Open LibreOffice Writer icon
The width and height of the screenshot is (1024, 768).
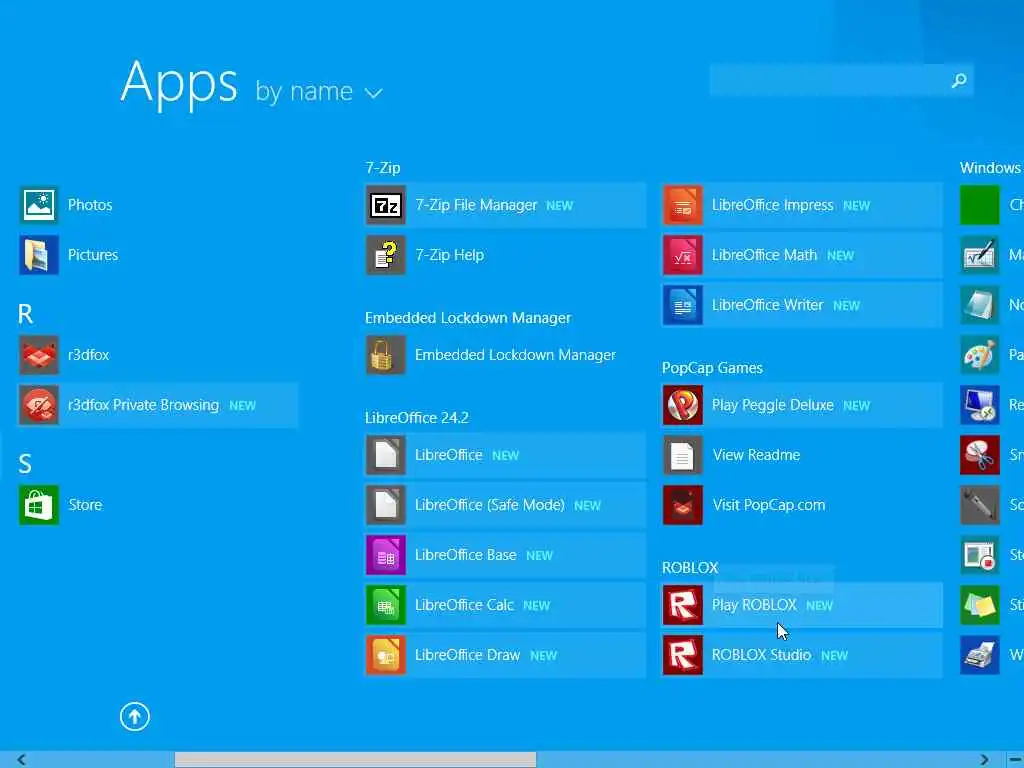[682, 305]
